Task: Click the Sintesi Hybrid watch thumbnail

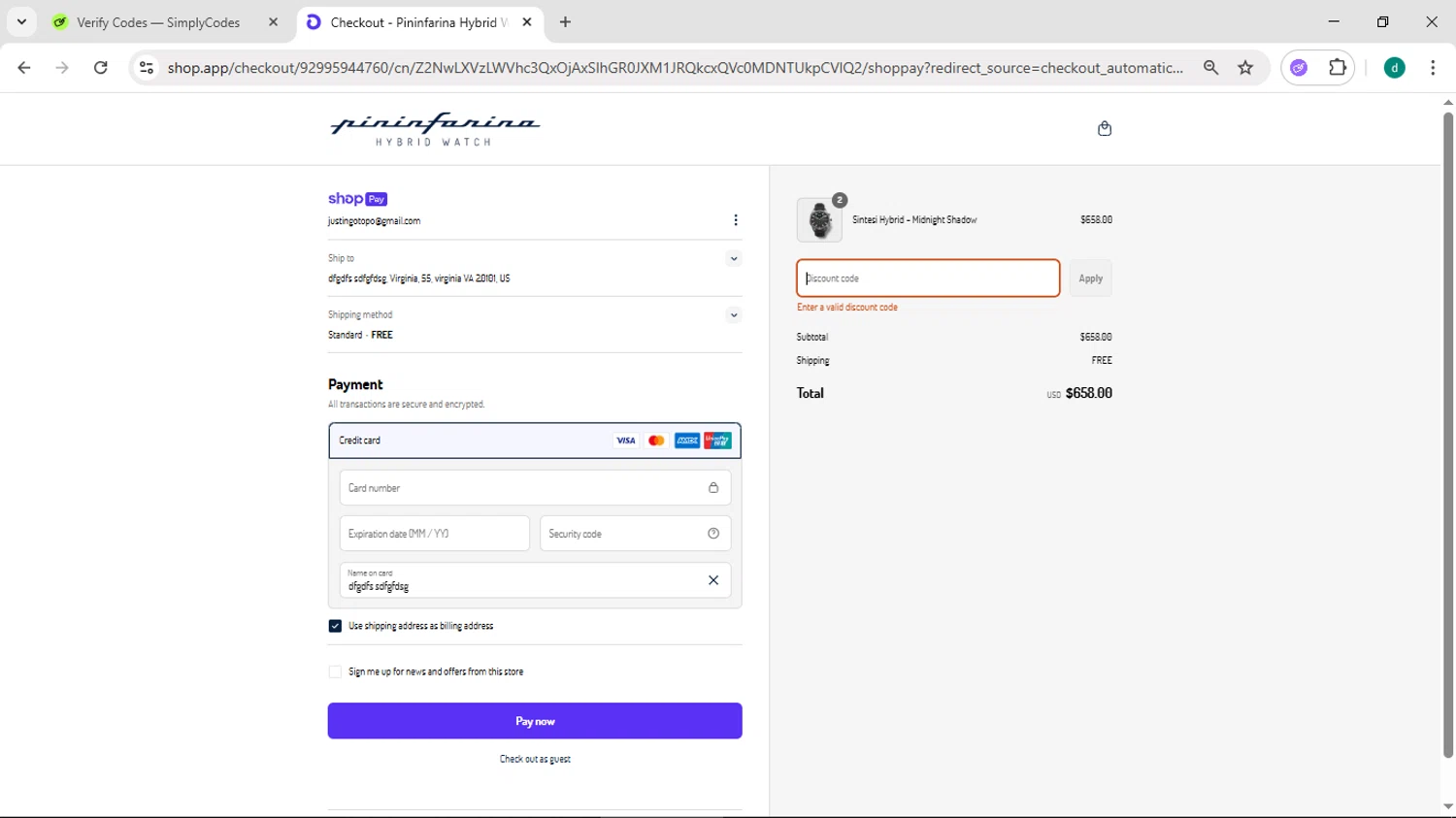Action: point(819,220)
